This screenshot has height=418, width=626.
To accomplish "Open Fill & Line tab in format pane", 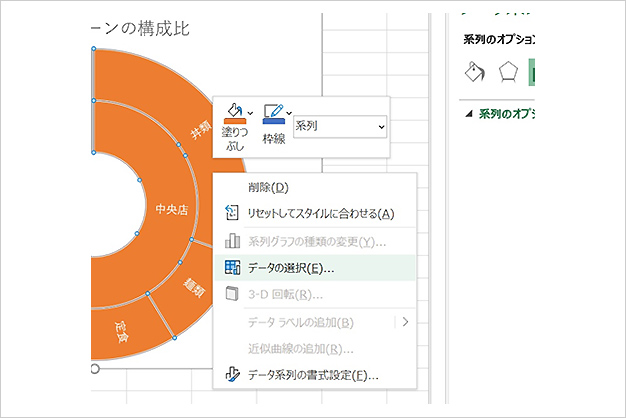I will click(x=475, y=72).
